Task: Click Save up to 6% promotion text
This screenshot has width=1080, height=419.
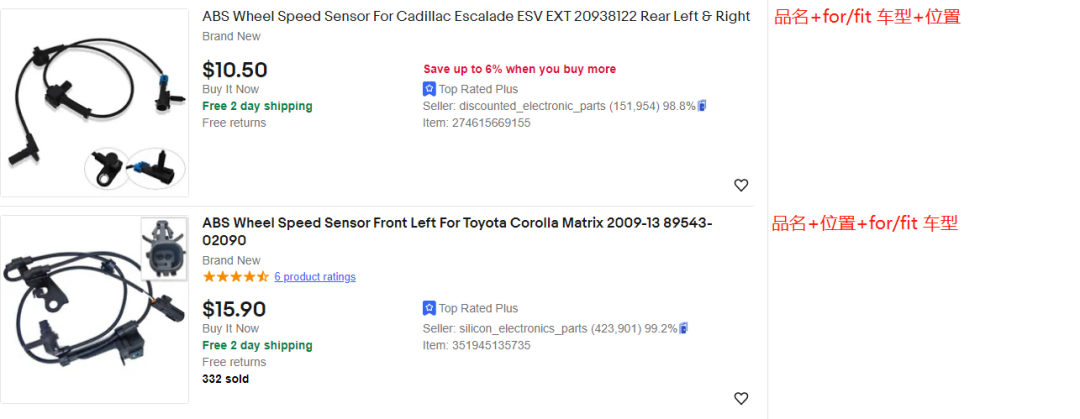Action: [520, 69]
